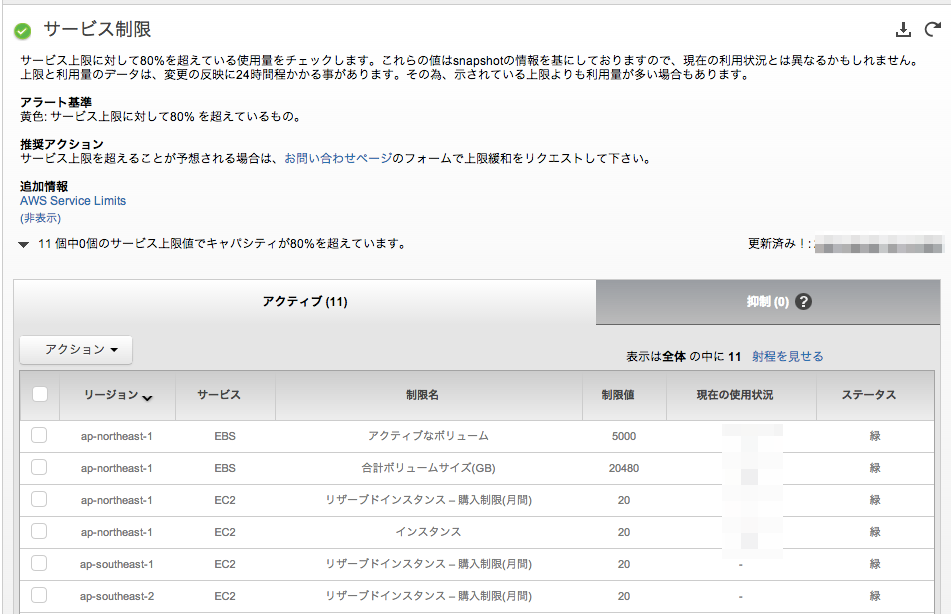Click 緑 status in ap-southeast-2 row
Screen dimensions: 951x614
875,596
